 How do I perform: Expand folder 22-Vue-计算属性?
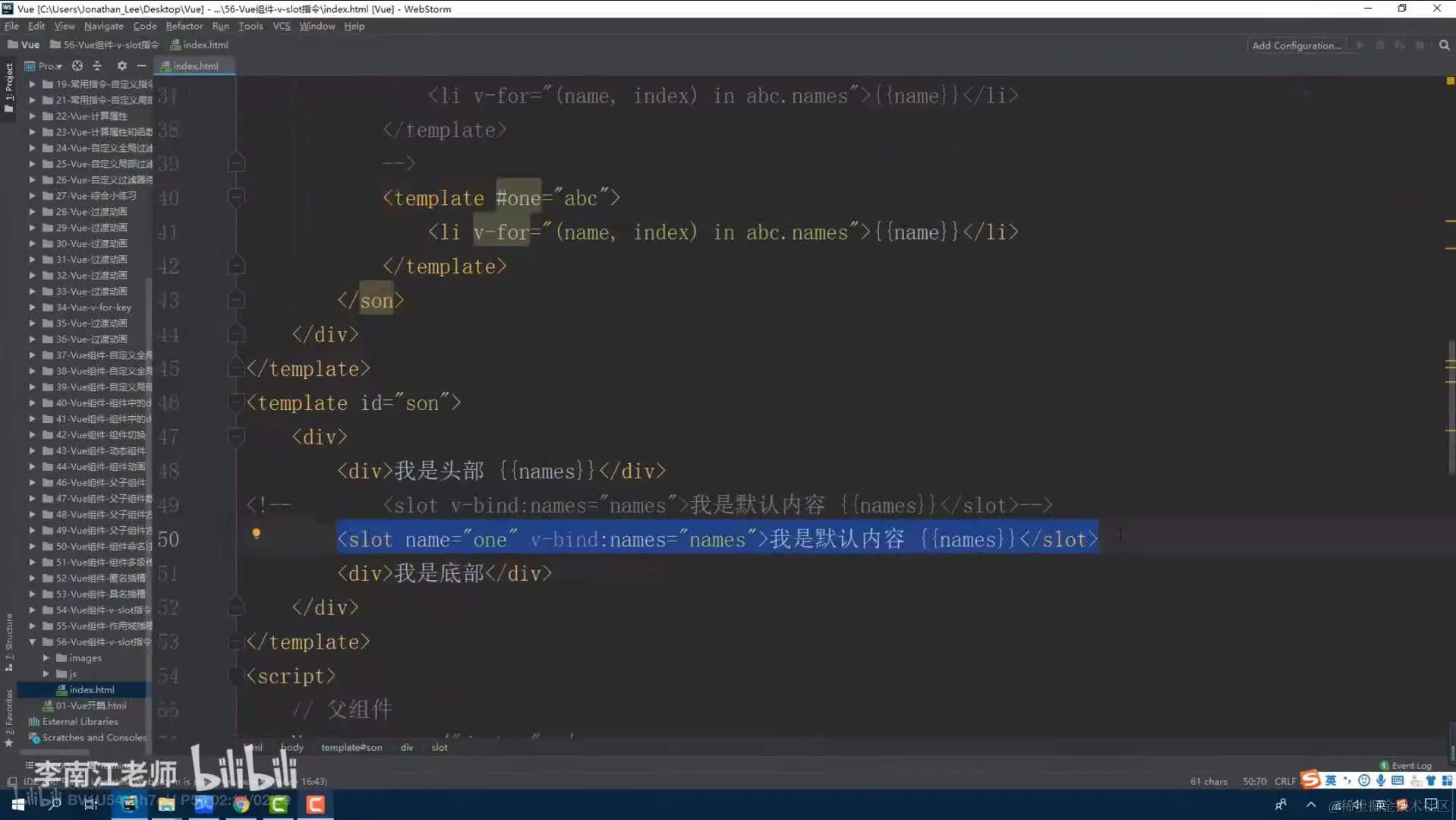[x=32, y=116]
